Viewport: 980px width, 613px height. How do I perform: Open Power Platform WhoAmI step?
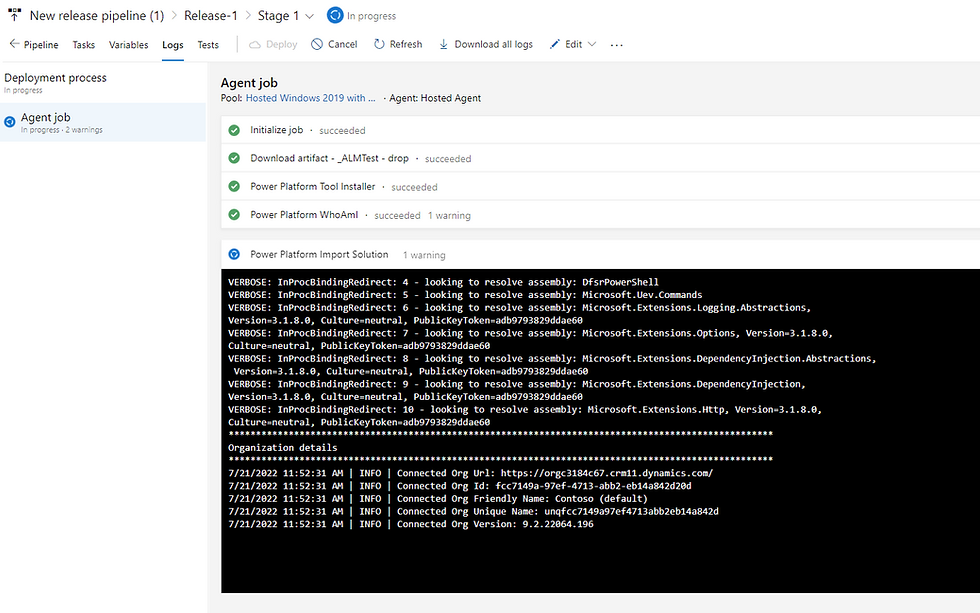coord(600,214)
